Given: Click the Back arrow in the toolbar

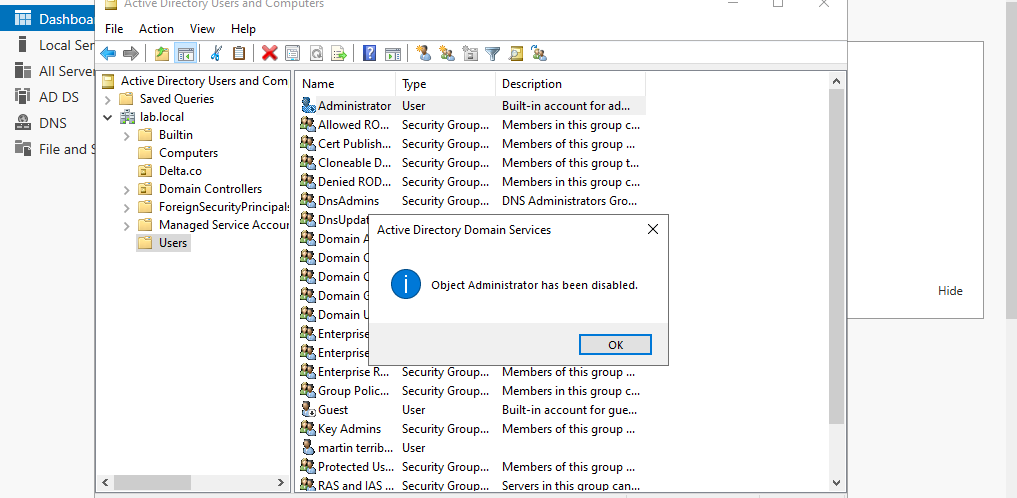Looking at the screenshot, I should 108,54.
